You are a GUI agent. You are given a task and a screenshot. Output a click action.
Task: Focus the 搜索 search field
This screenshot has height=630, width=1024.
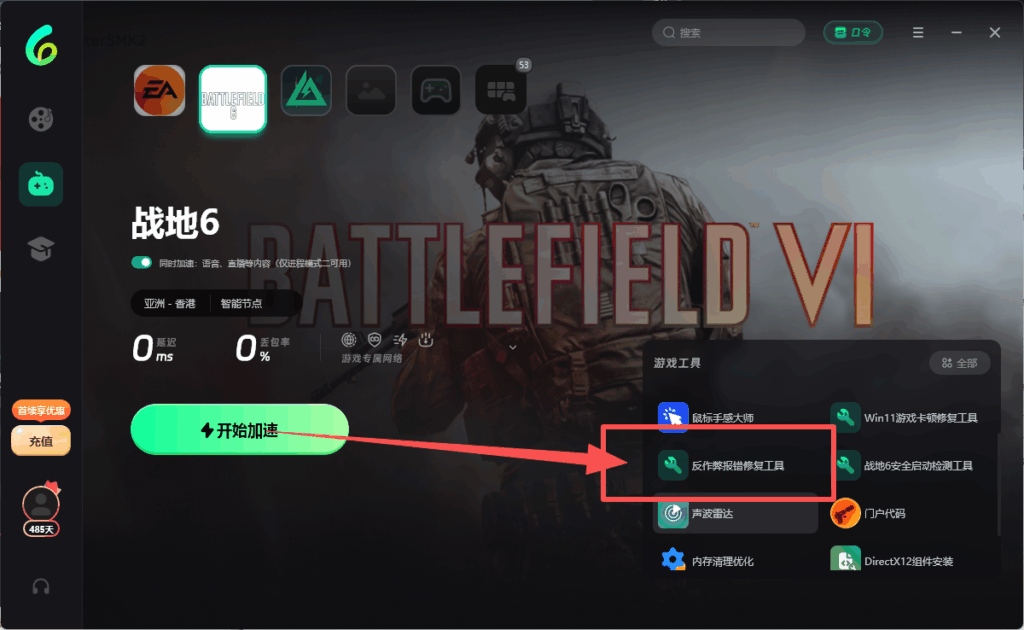pos(728,33)
